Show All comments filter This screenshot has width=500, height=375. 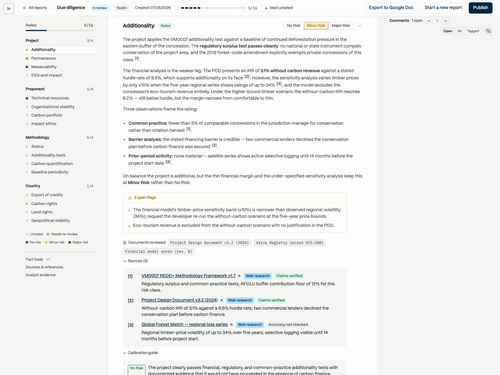459,31
